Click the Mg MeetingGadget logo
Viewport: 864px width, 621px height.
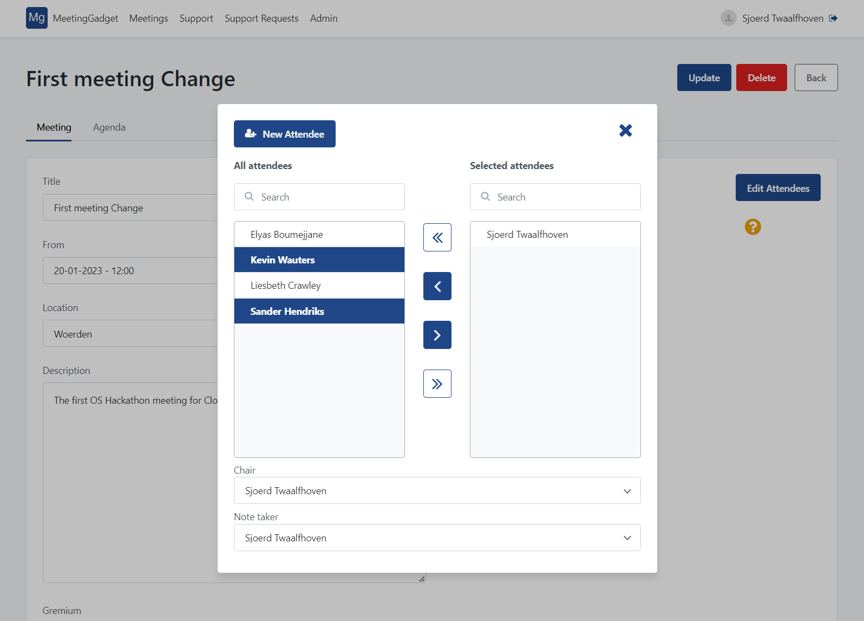coord(37,18)
